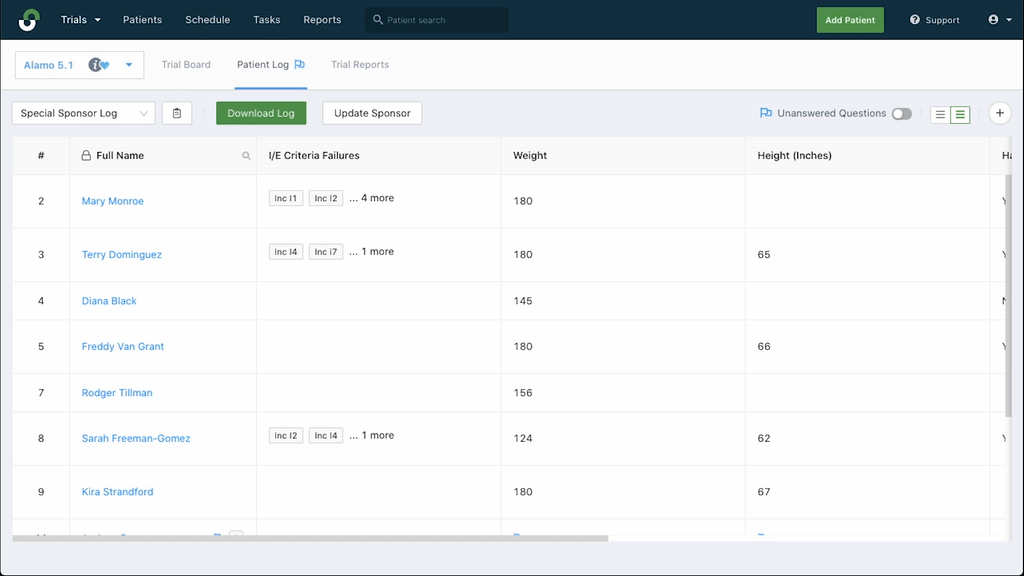Open the Schedule page
The image size is (1024, 576).
tap(207, 20)
